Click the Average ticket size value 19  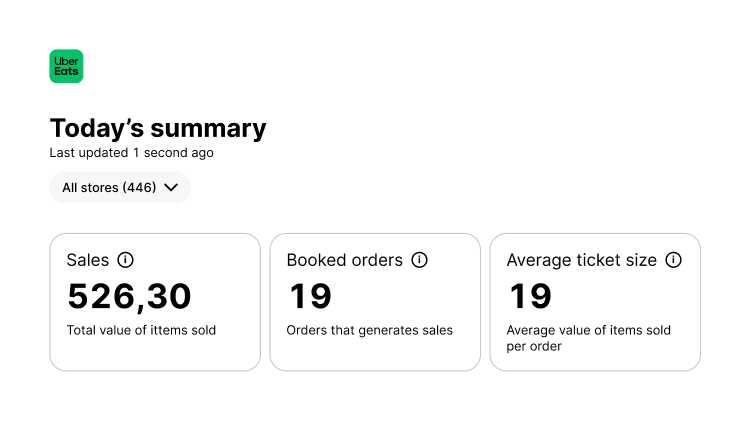point(529,296)
